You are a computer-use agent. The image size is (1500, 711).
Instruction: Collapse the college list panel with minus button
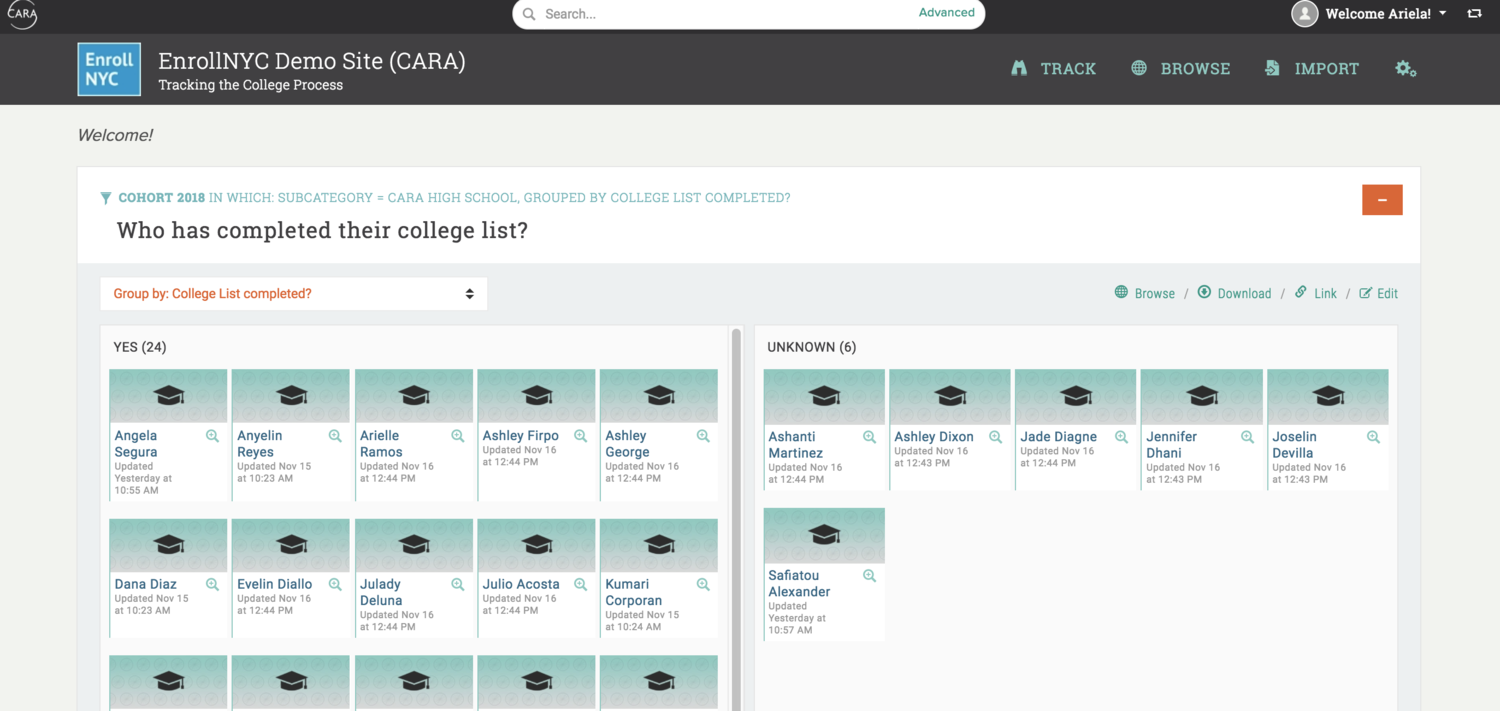pos(1382,200)
